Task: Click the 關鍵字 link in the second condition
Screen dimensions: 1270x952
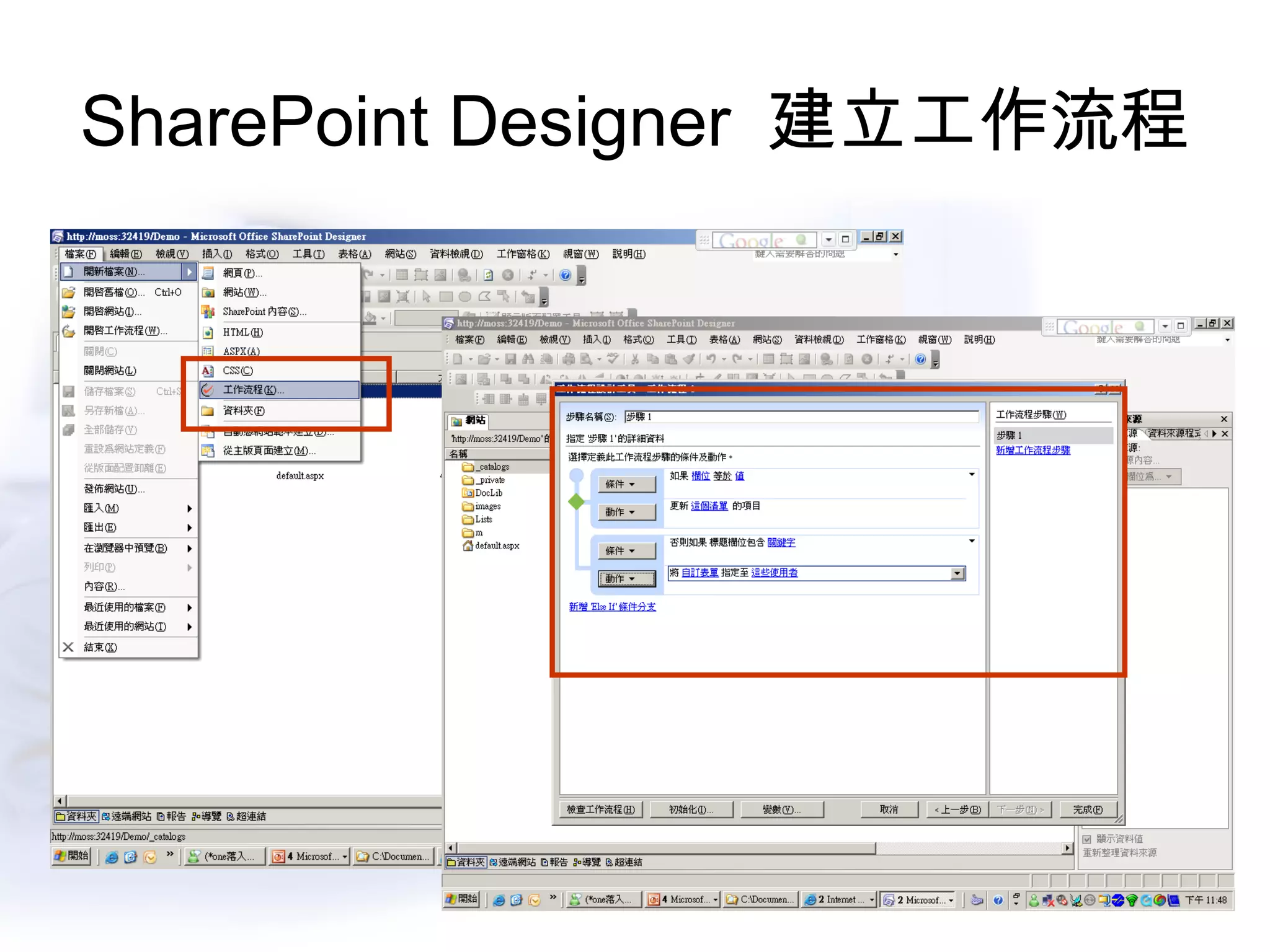Action: (781, 542)
